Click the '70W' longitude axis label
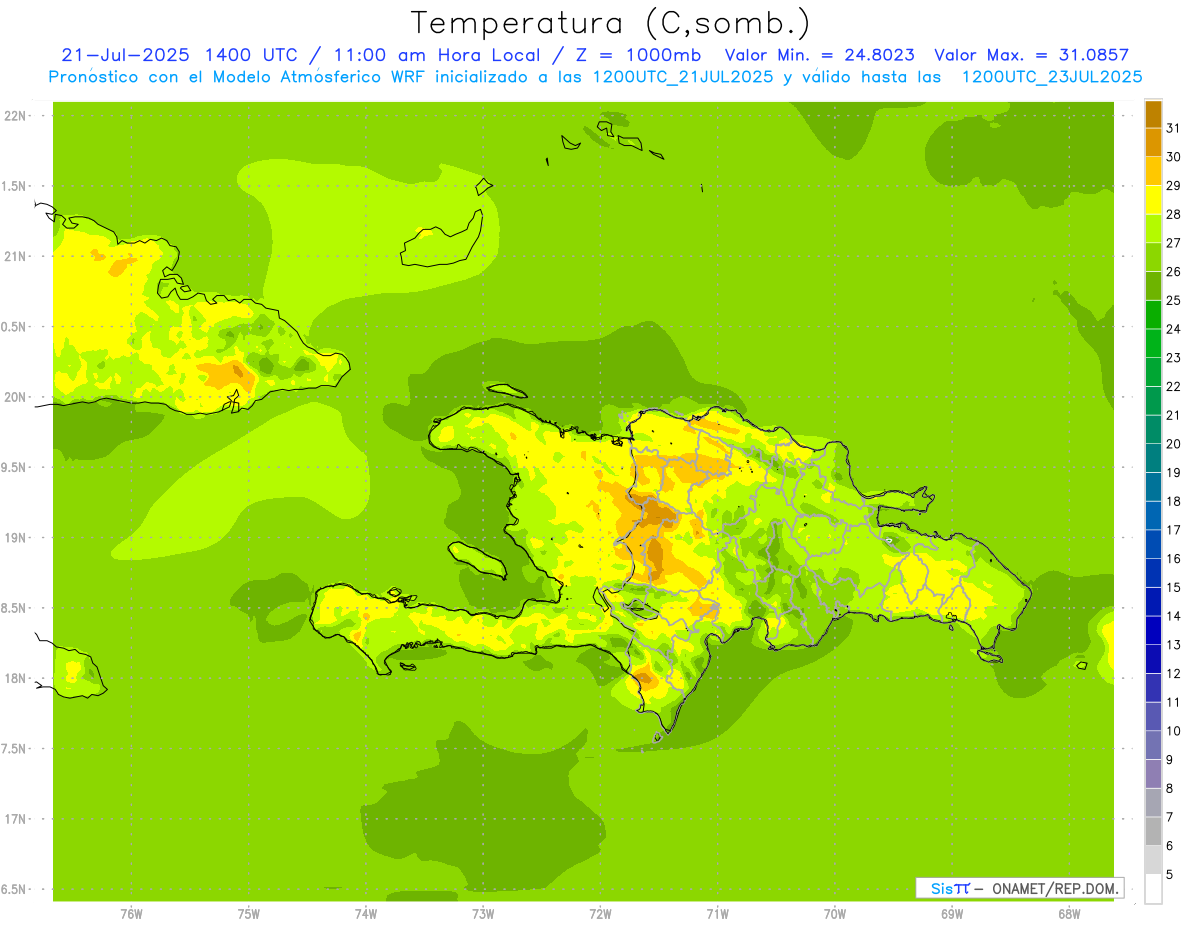The height and width of the screenshot is (927, 1200). click(835, 913)
